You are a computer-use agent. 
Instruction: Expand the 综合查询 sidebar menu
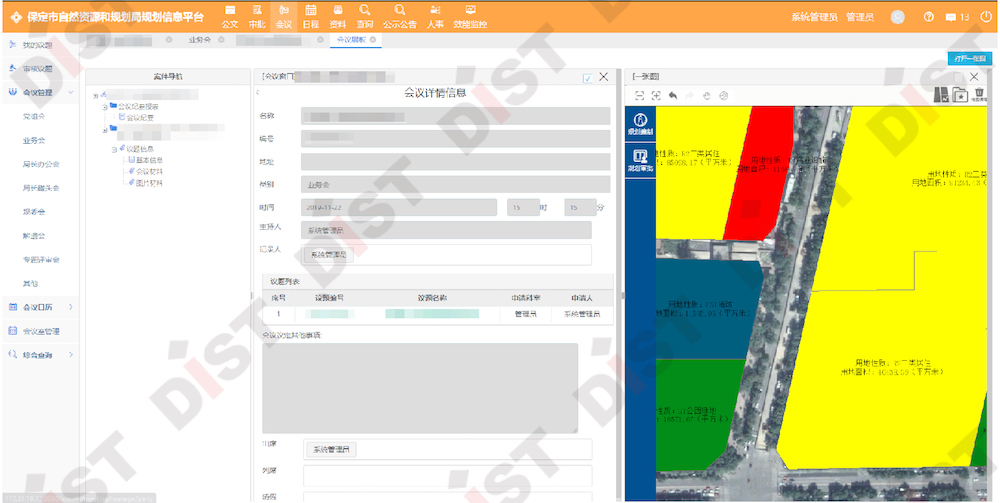click(x=72, y=355)
